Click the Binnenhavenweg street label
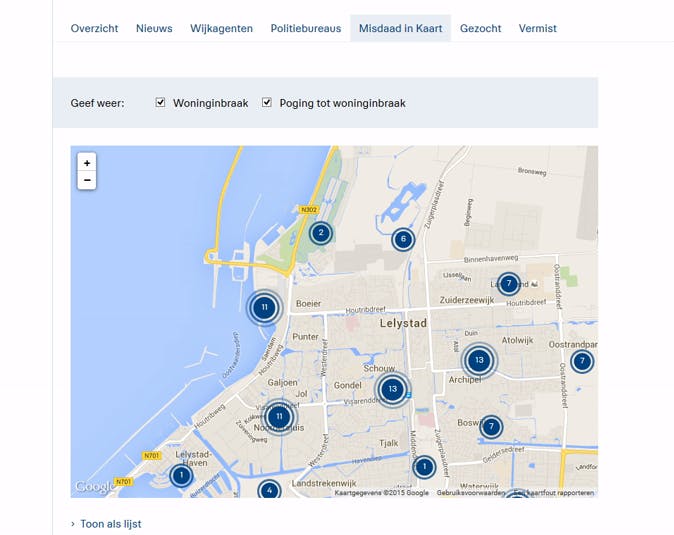Image resolution: width=674 pixels, height=535 pixels. point(491,259)
